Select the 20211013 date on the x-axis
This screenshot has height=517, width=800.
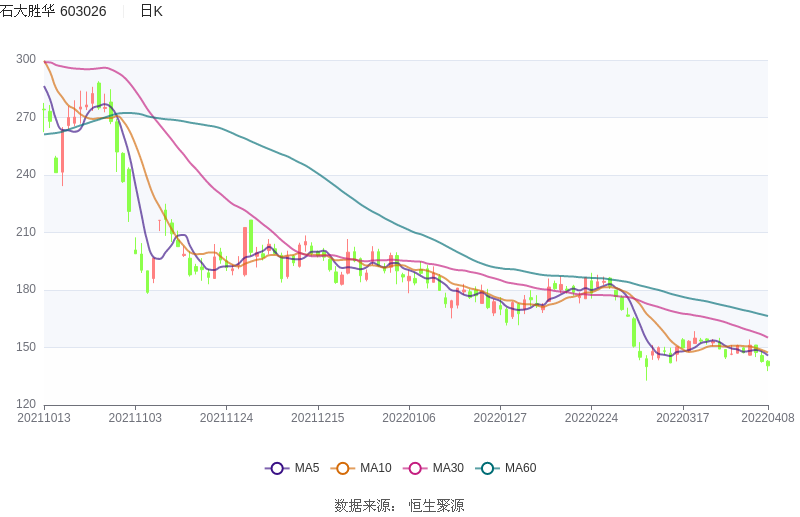(x=44, y=418)
